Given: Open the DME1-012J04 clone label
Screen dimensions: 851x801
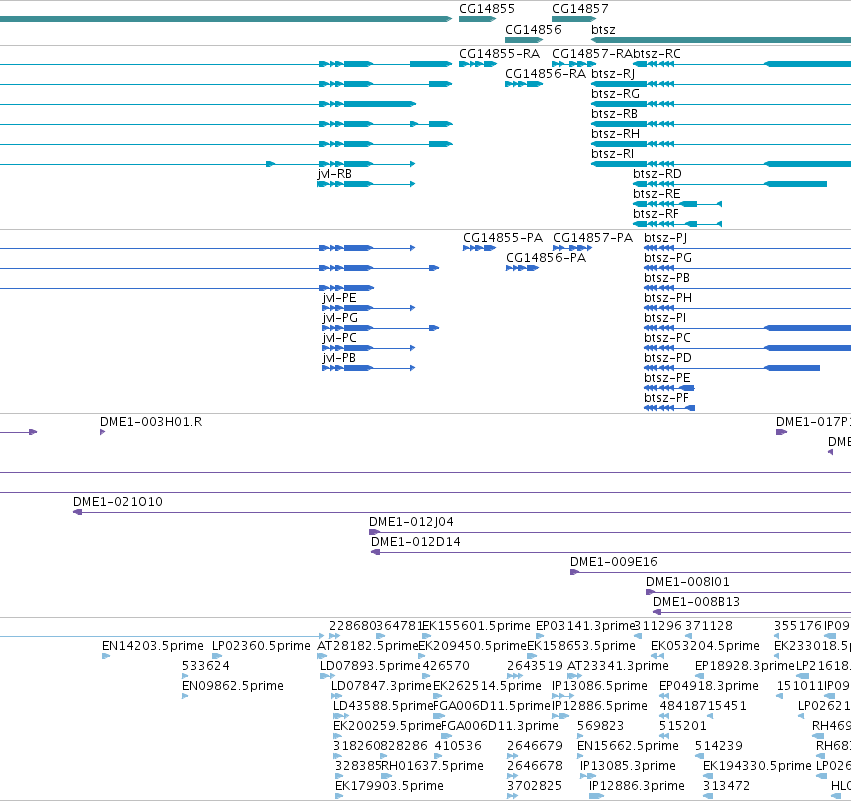Looking at the screenshot, I should (411, 522).
